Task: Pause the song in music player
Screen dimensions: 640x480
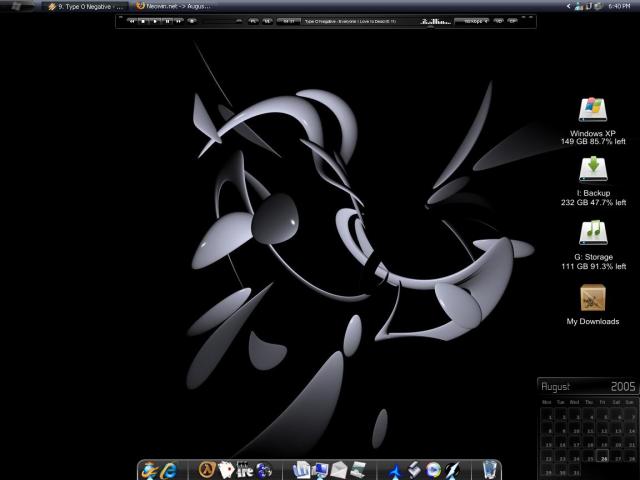Action: click(167, 21)
